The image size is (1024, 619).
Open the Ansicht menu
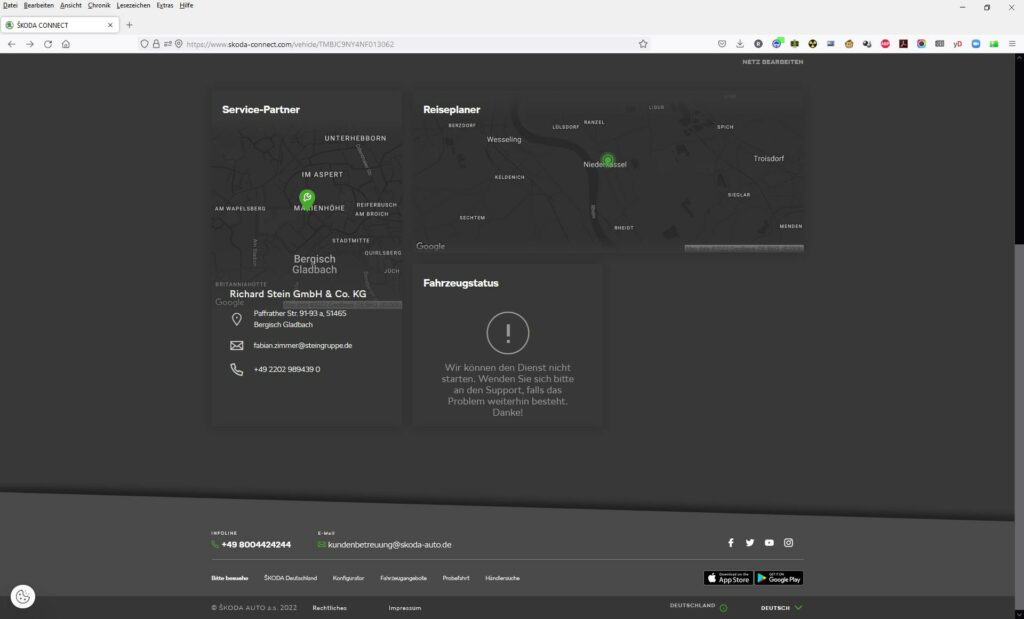tap(71, 5)
